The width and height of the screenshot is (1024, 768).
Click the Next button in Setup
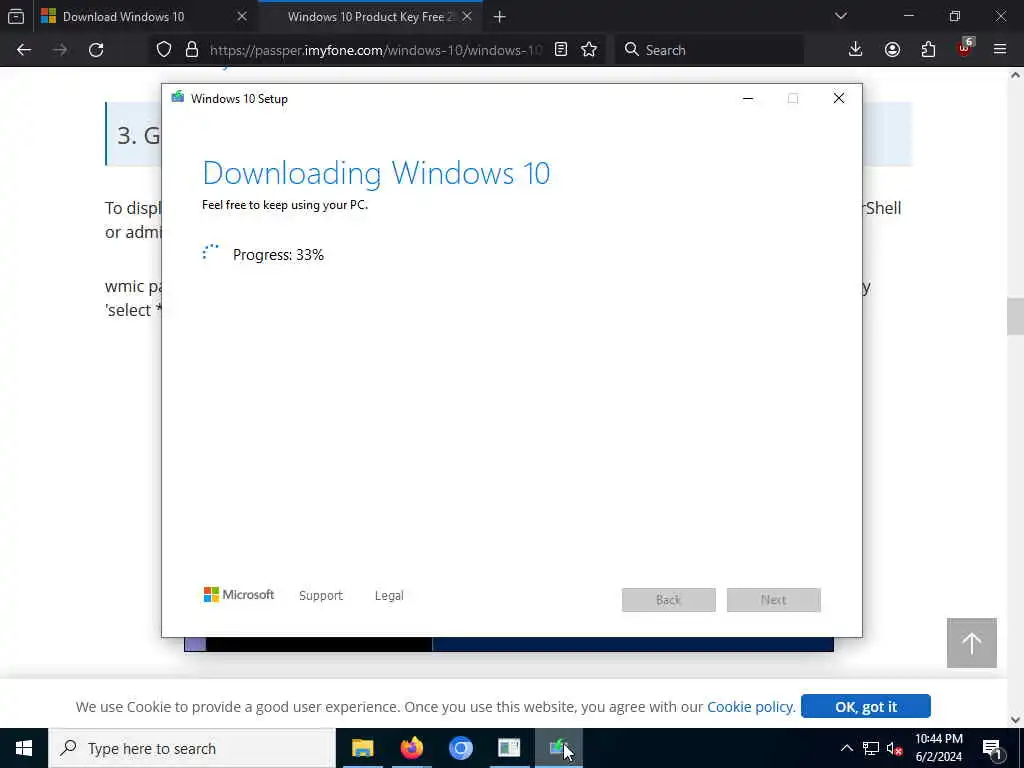coord(774,600)
